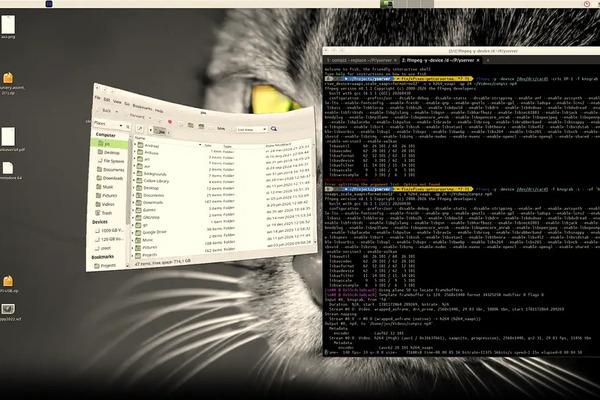Select Pictures in Places sidebar
The width and height of the screenshot is (600, 400).
point(107,196)
